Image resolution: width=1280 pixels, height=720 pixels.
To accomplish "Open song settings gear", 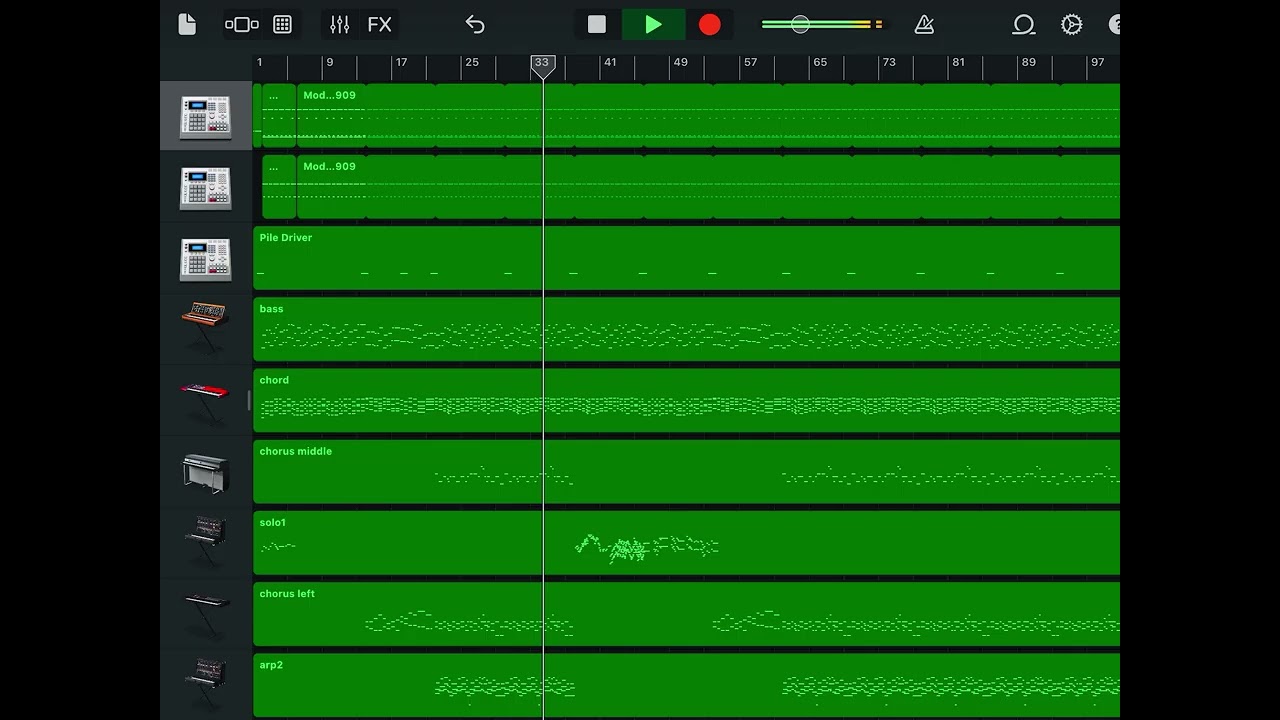I will (1071, 25).
